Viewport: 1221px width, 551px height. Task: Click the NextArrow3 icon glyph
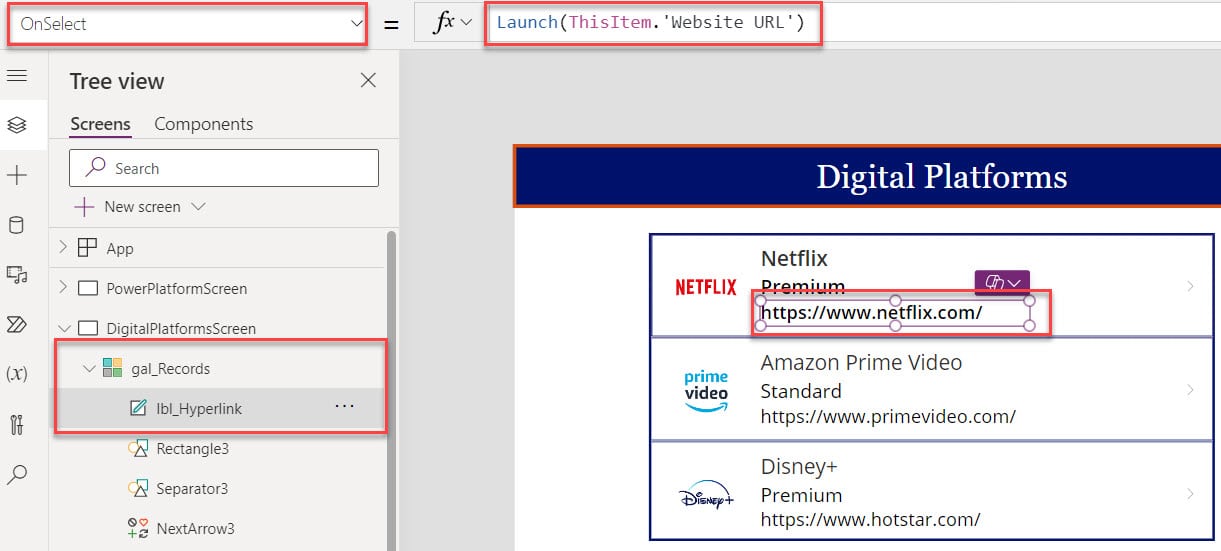(138, 528)
